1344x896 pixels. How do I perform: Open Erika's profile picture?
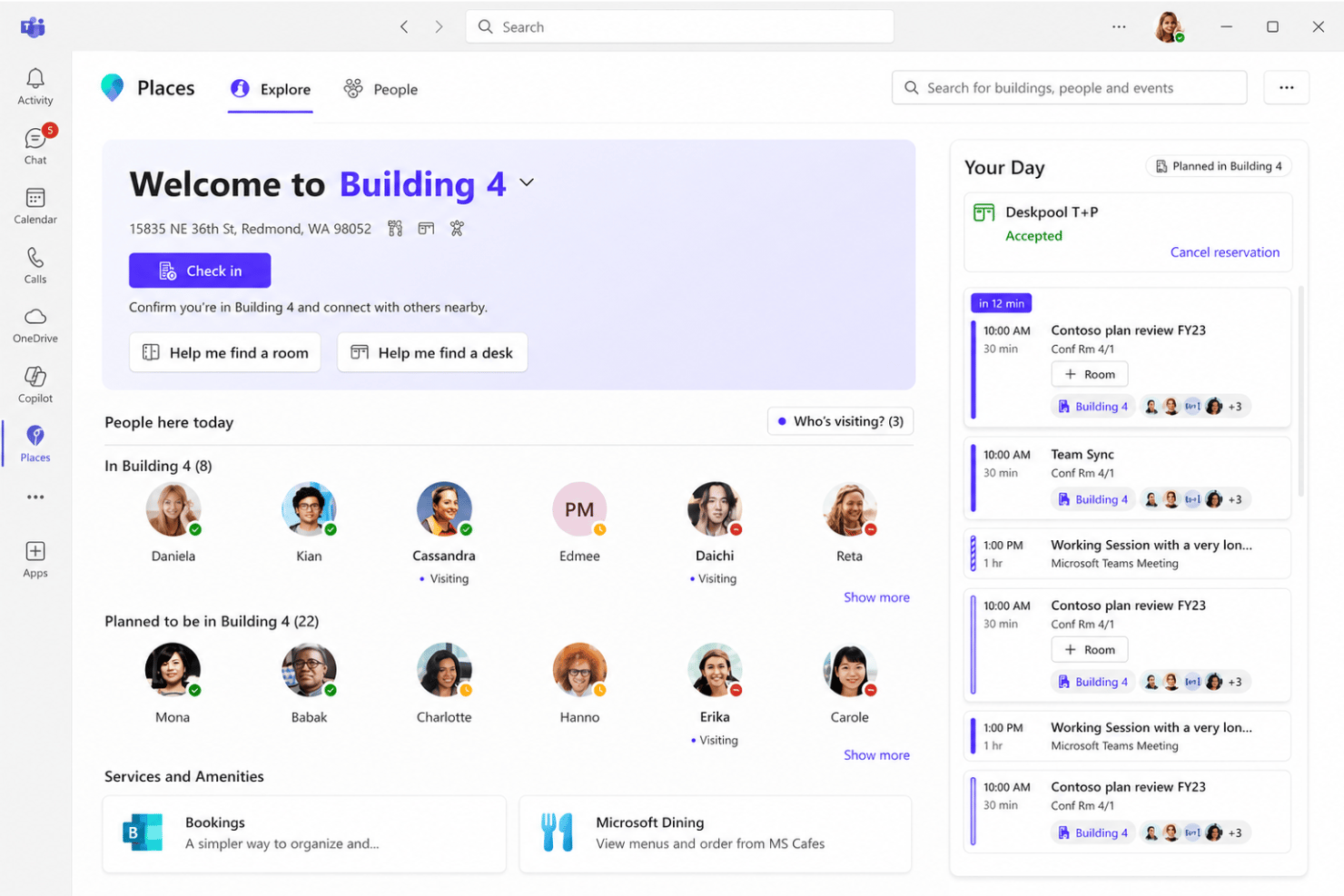pos(715,670)
